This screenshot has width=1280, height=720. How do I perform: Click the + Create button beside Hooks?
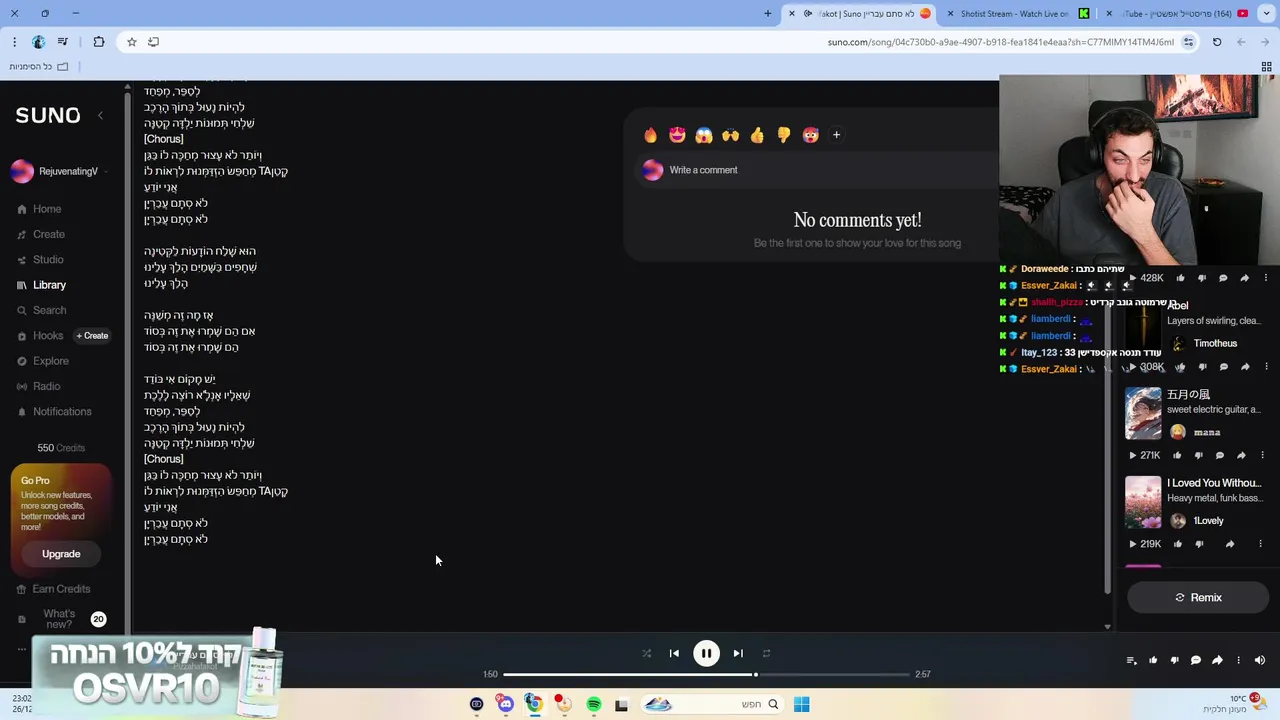[x=92, y=336]
